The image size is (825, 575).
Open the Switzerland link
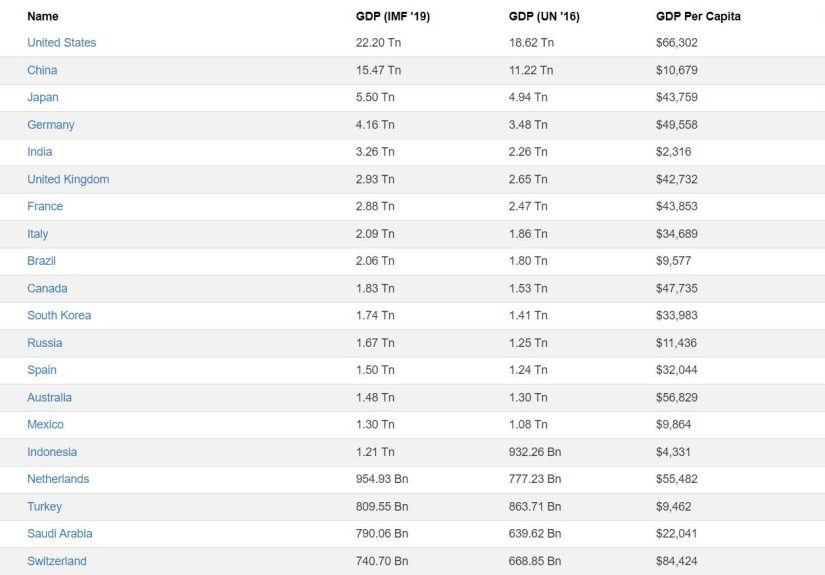pyautogui.click(x=57, y=561)
